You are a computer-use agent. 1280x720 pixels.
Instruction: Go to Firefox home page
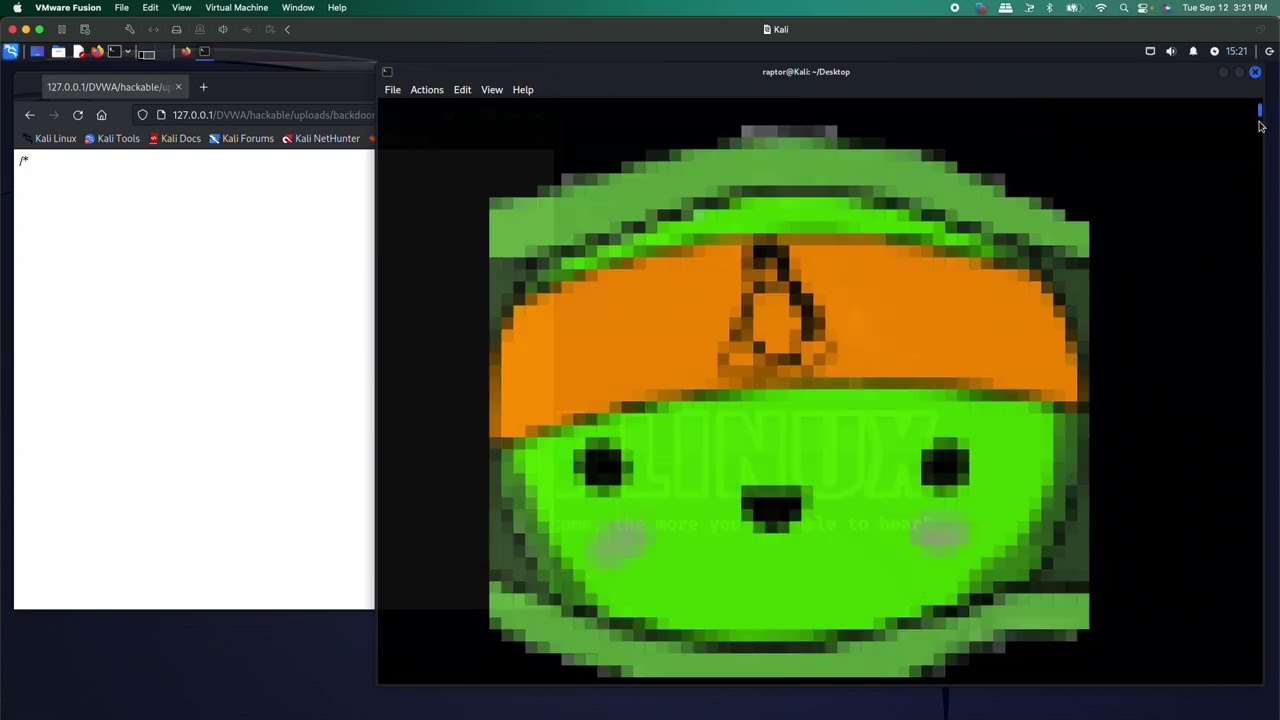click(101, 115)
